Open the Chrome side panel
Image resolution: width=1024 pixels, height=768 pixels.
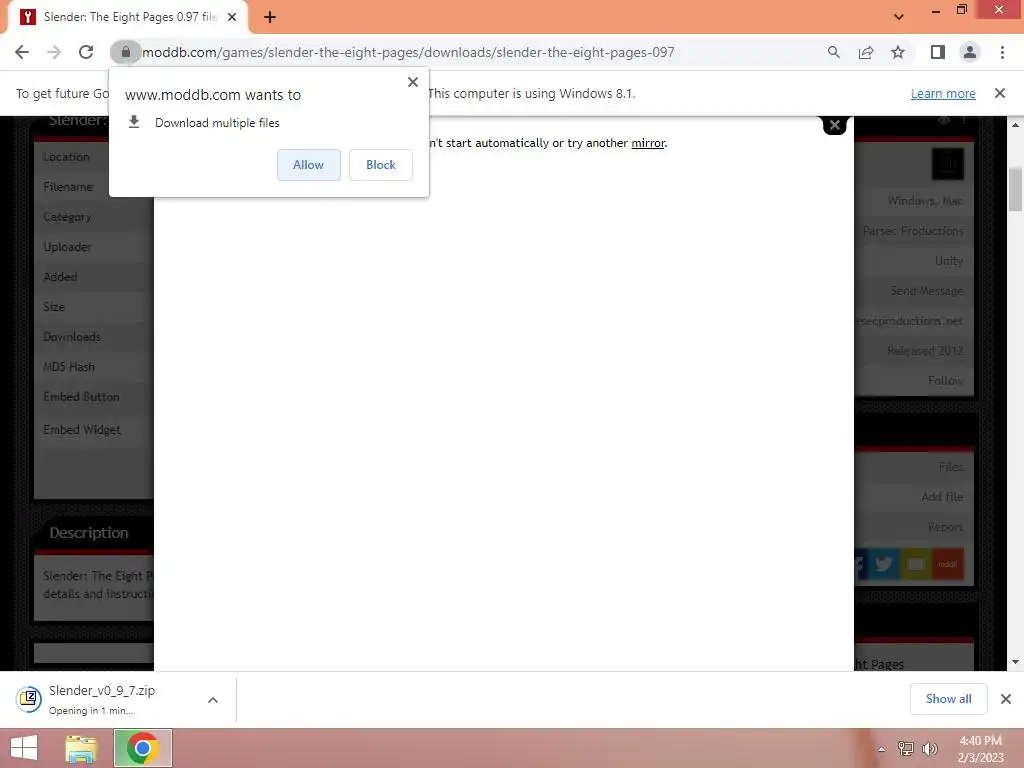[938, 52]
